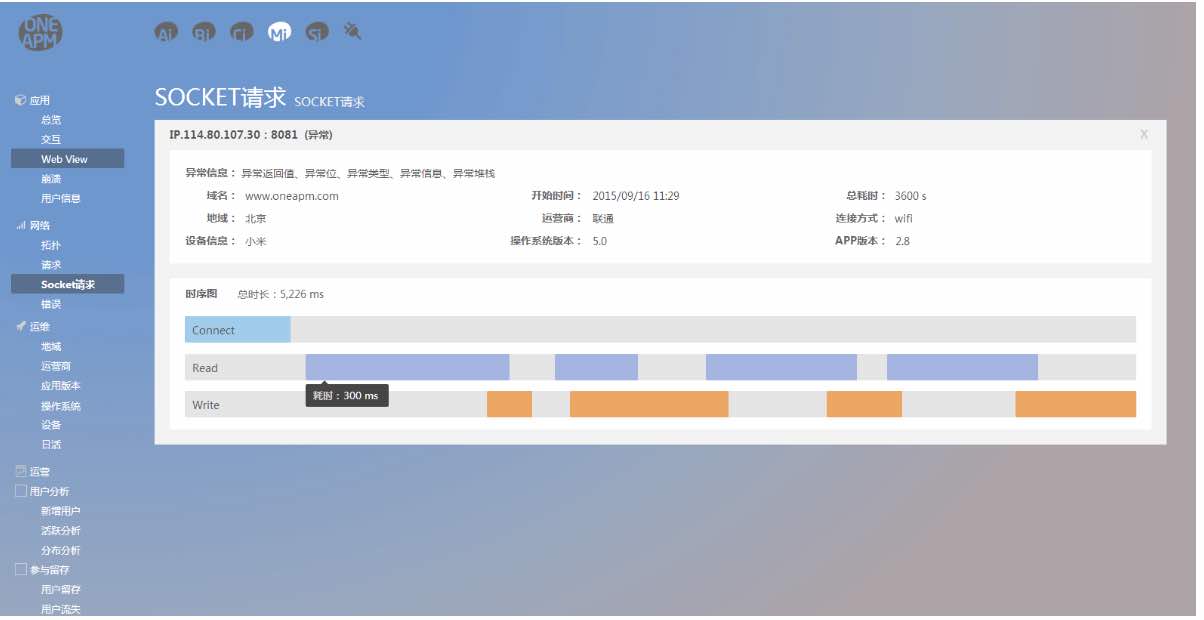The height and width of the screenshot is (620, 1204).
Task: Select Socket请求 in the sidebar
Action: (68, 285)
